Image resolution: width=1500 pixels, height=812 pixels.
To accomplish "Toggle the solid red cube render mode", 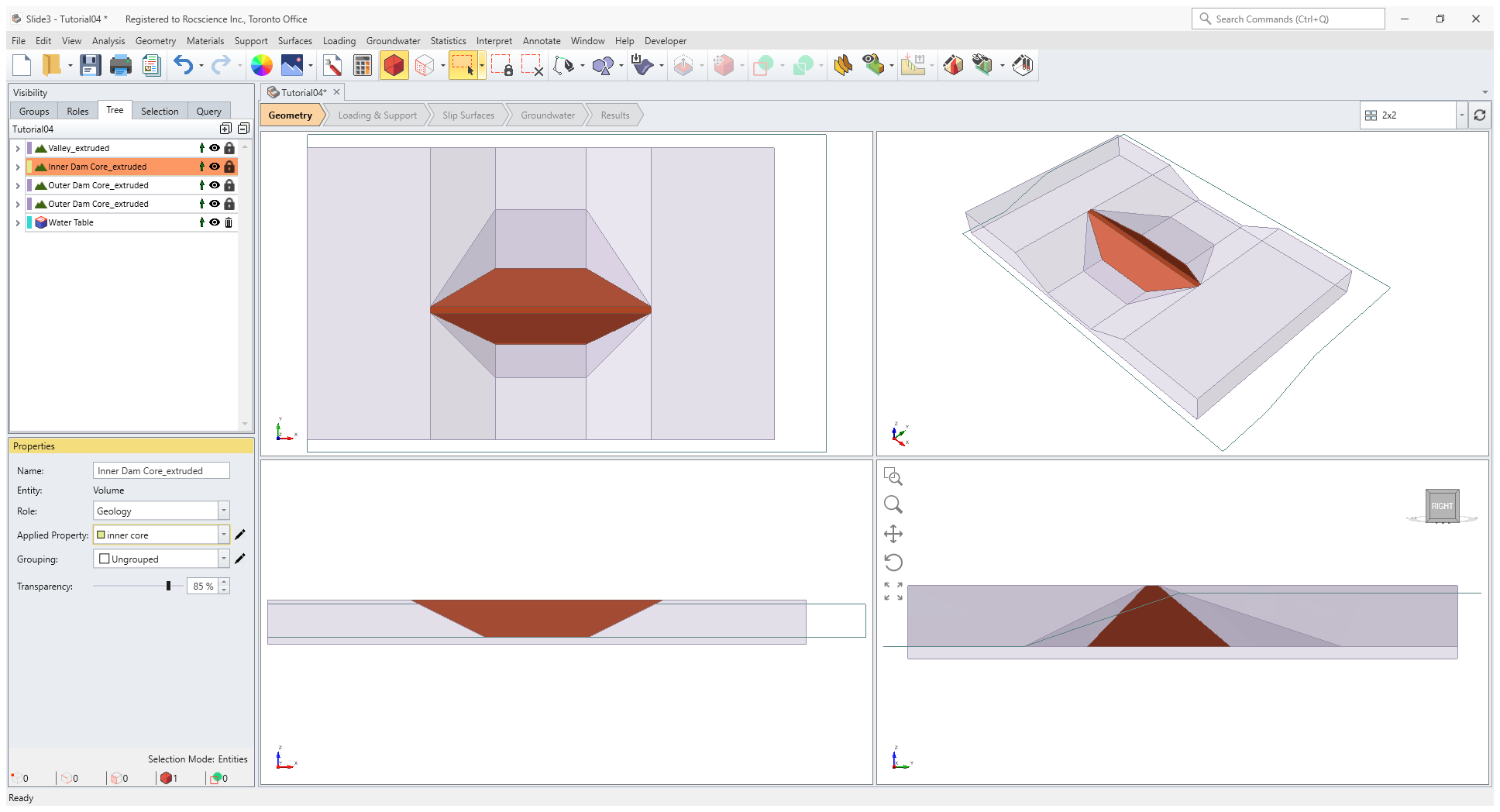I will [x=394, y=66].
